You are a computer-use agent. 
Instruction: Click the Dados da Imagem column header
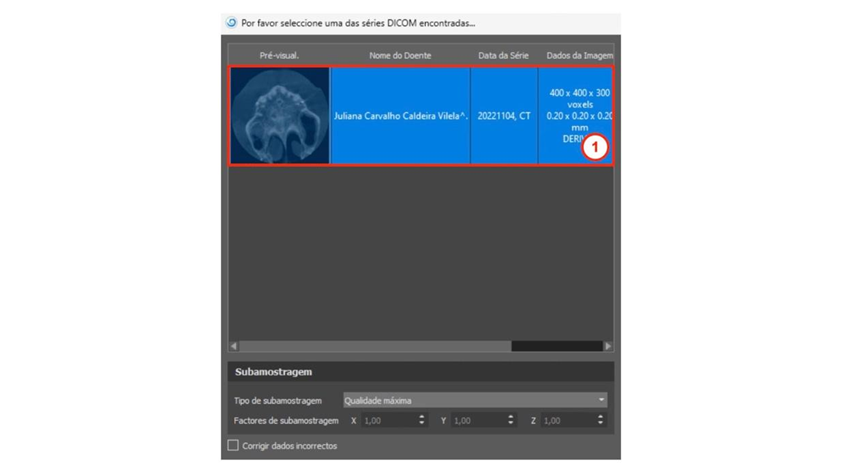pos(578,56)
